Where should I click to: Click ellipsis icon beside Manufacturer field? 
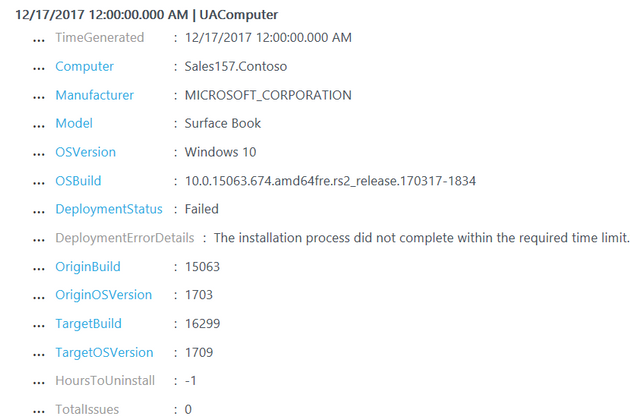[x=39, y=98]
